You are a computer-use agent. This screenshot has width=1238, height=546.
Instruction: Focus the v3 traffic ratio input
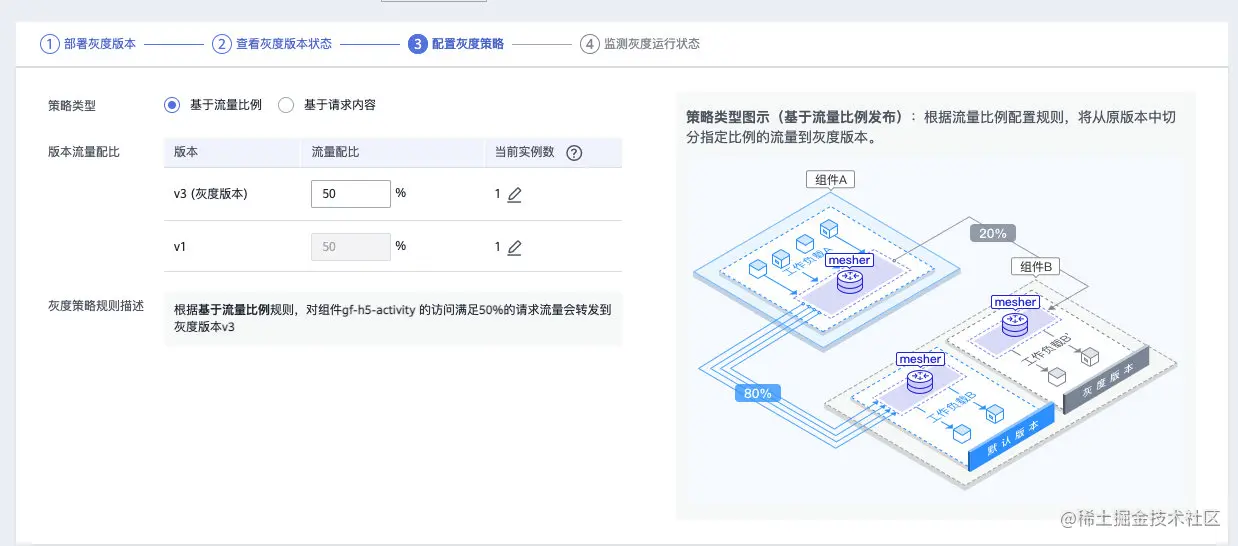pos(351,194)
